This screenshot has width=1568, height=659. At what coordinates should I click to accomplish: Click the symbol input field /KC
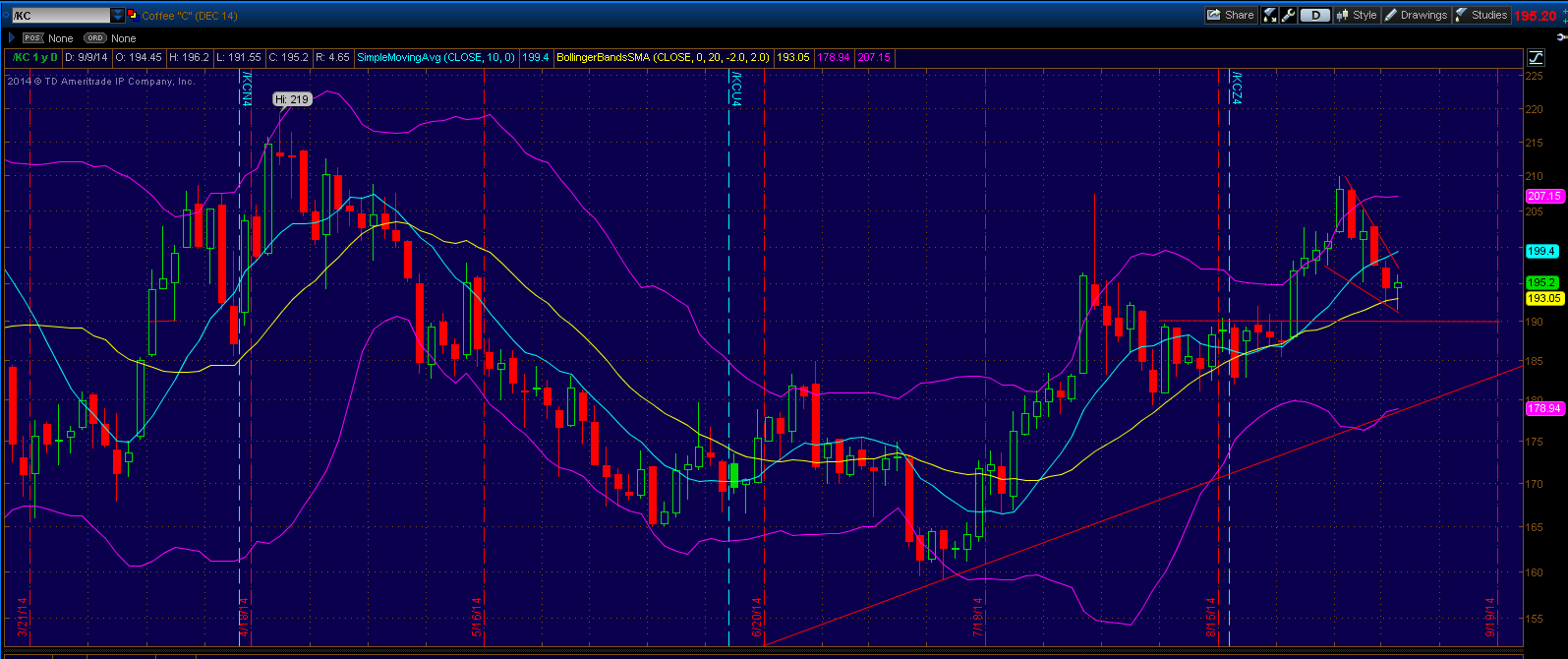pos(59,16)
